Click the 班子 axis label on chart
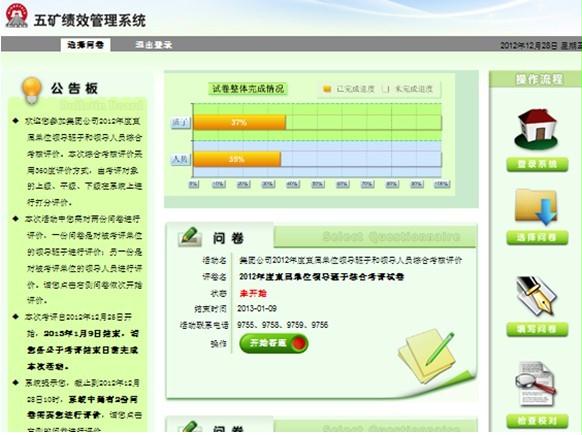 point(180,122)
